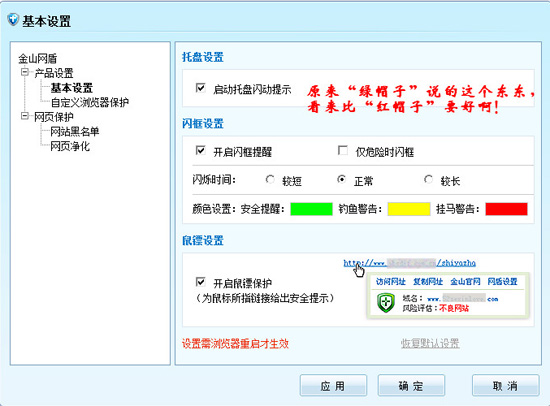
Task: Toggle 启动托盘闪动提示 checkbox
Action: [x=200, y=88]
